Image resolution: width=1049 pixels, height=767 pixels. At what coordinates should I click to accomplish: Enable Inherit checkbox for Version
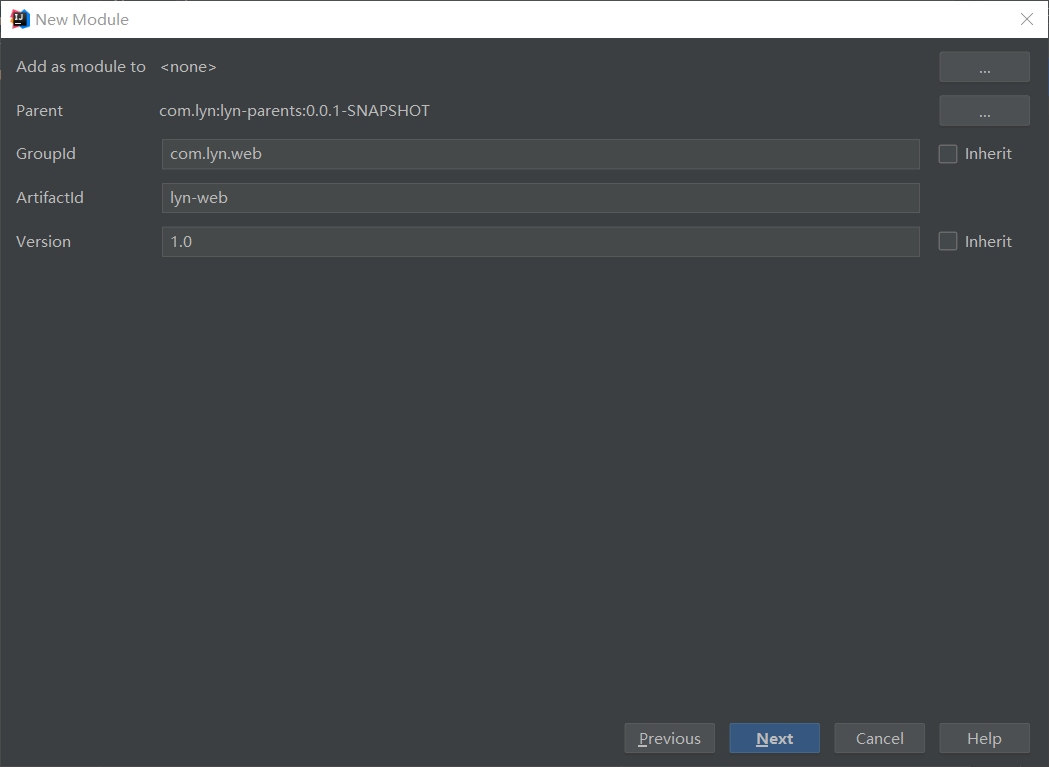[x=948, y=242]
